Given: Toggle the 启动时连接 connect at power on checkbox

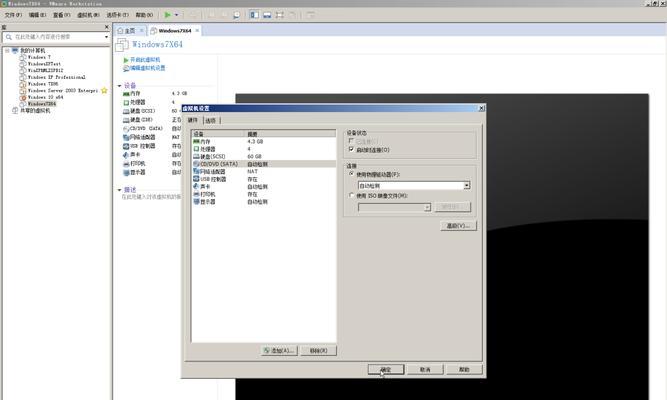Looking at the screenshot, I should pyautogui.click(x=351, y=149).
